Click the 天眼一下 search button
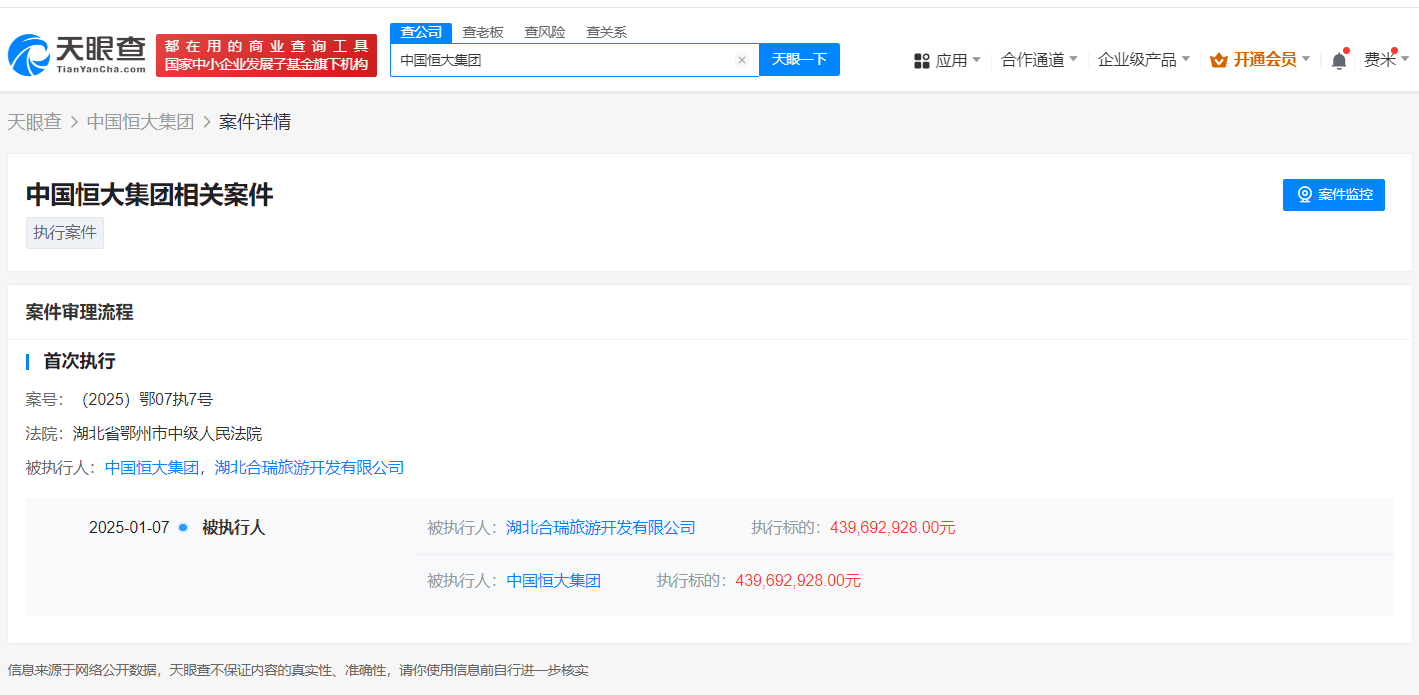The width and height of the screenshot is (1419, 695). (799, 60)
